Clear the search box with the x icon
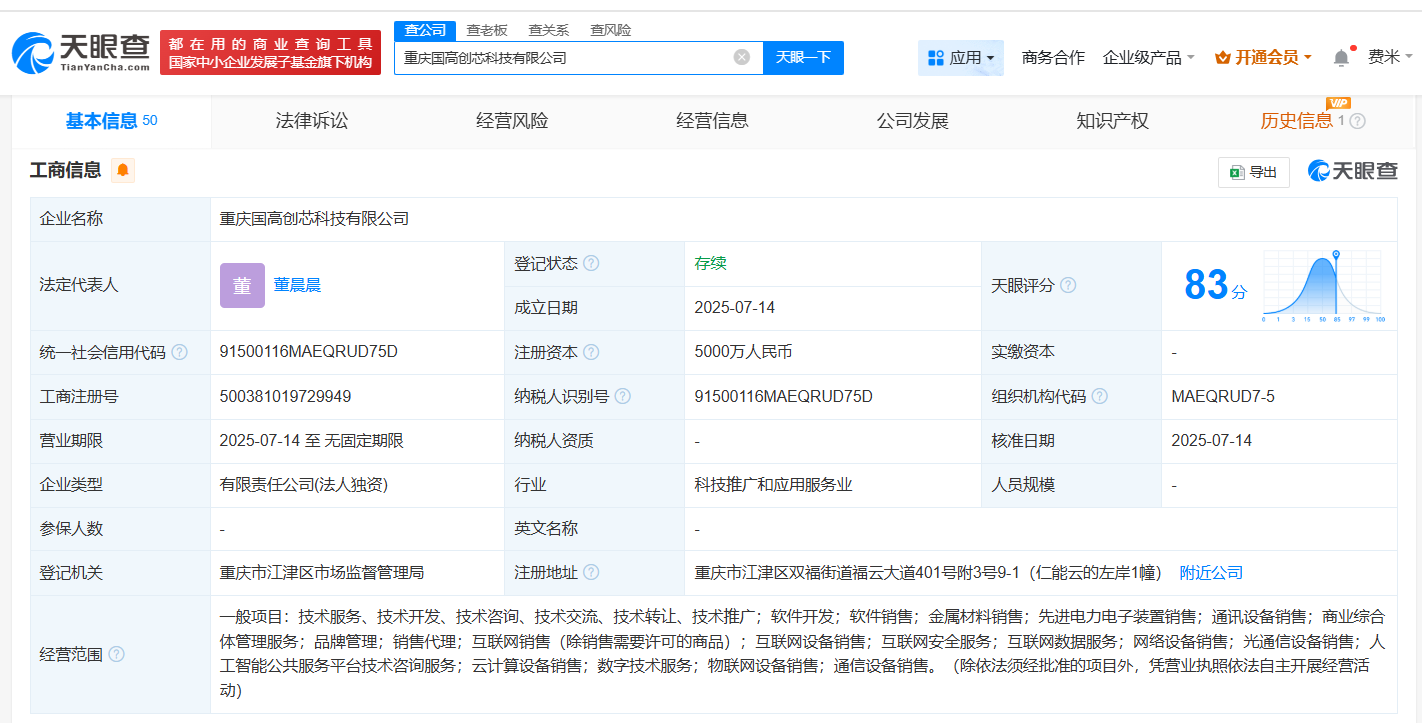The width and height of the screenshot is (1422, 723). click(x=740, y=57)
